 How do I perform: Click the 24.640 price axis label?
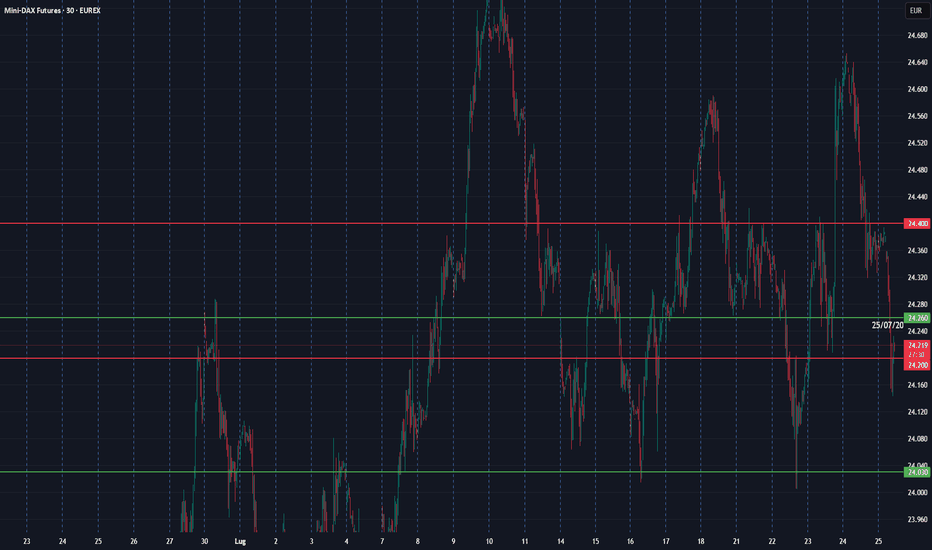tap(917, 62)
